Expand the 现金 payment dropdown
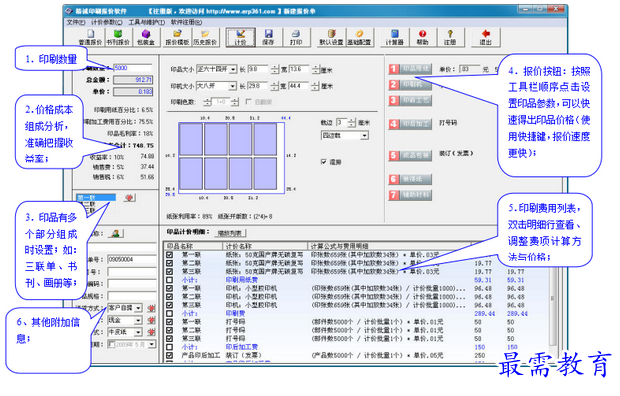The image size is (620, 396). click(x=138, y=320)
